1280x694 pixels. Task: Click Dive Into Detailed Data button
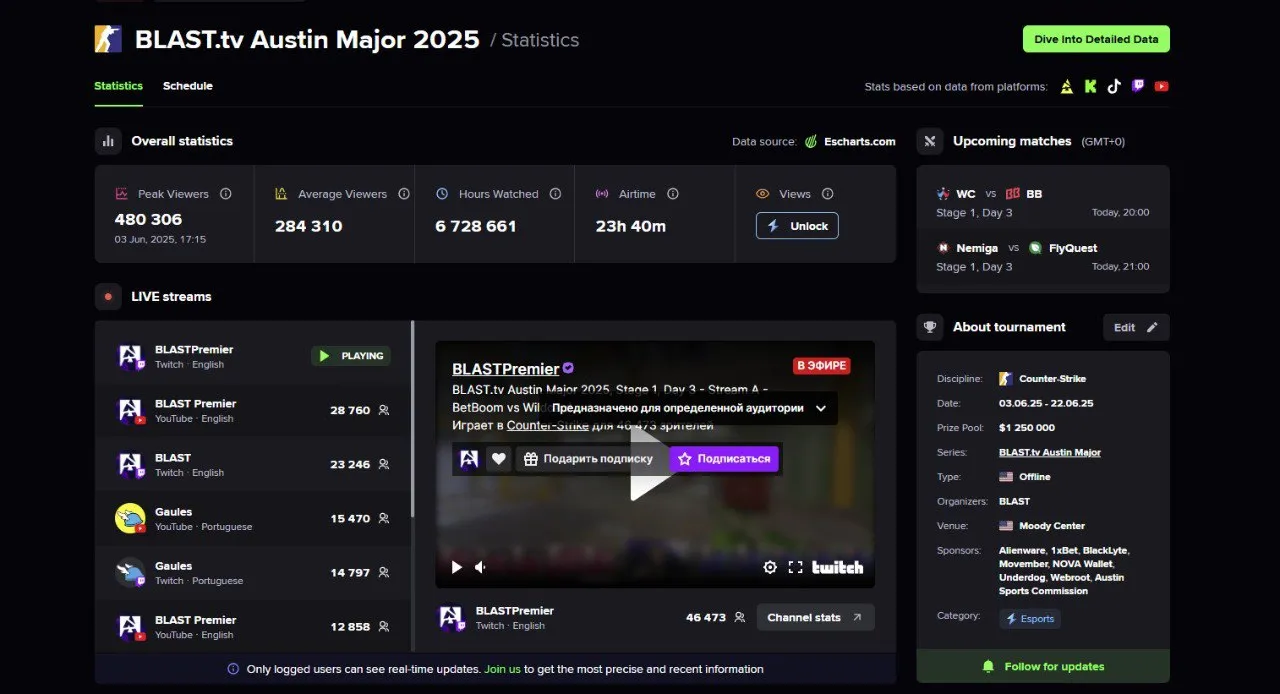point(1096,39)
